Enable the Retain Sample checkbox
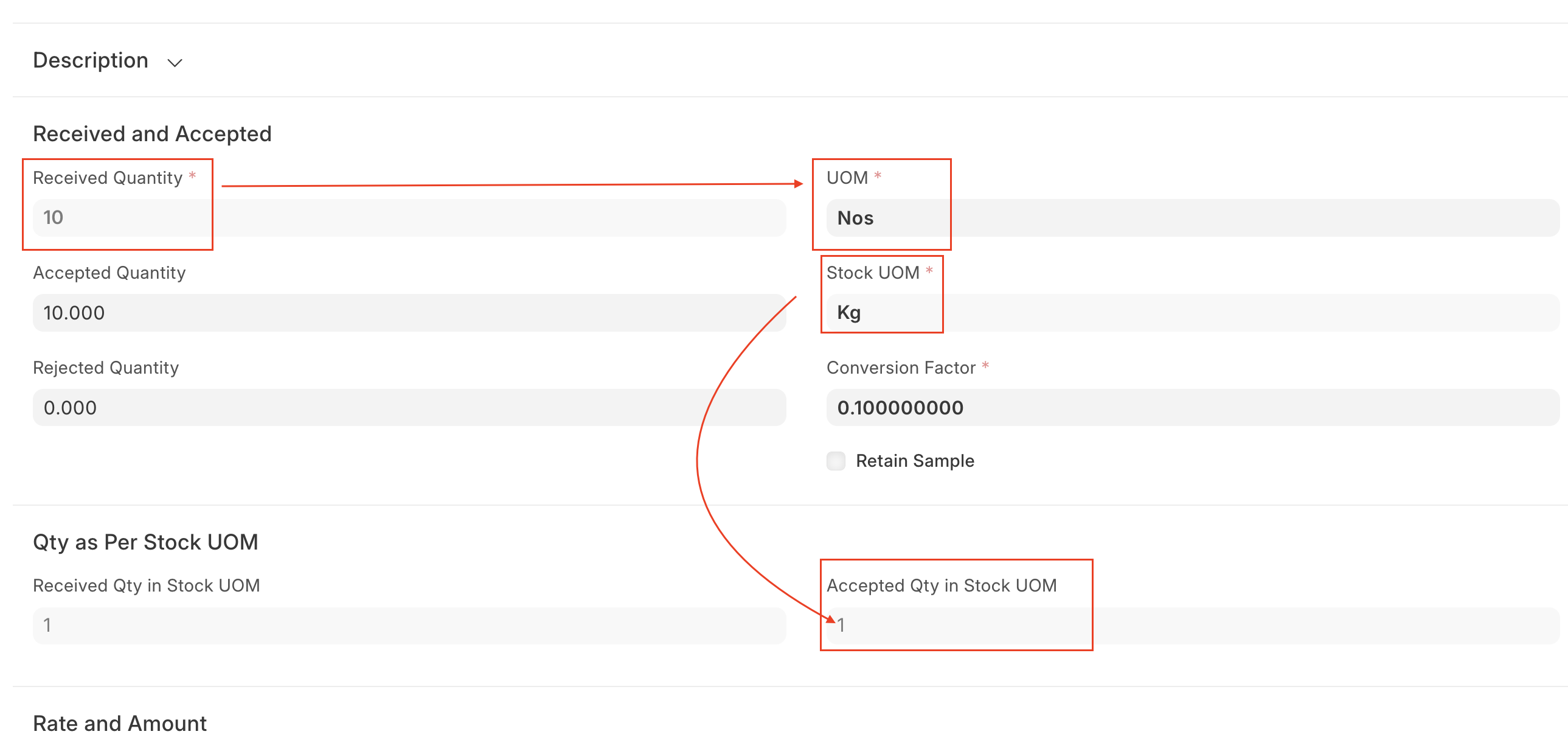Viewport: 1568px width, 751px height. pos(836,461)
